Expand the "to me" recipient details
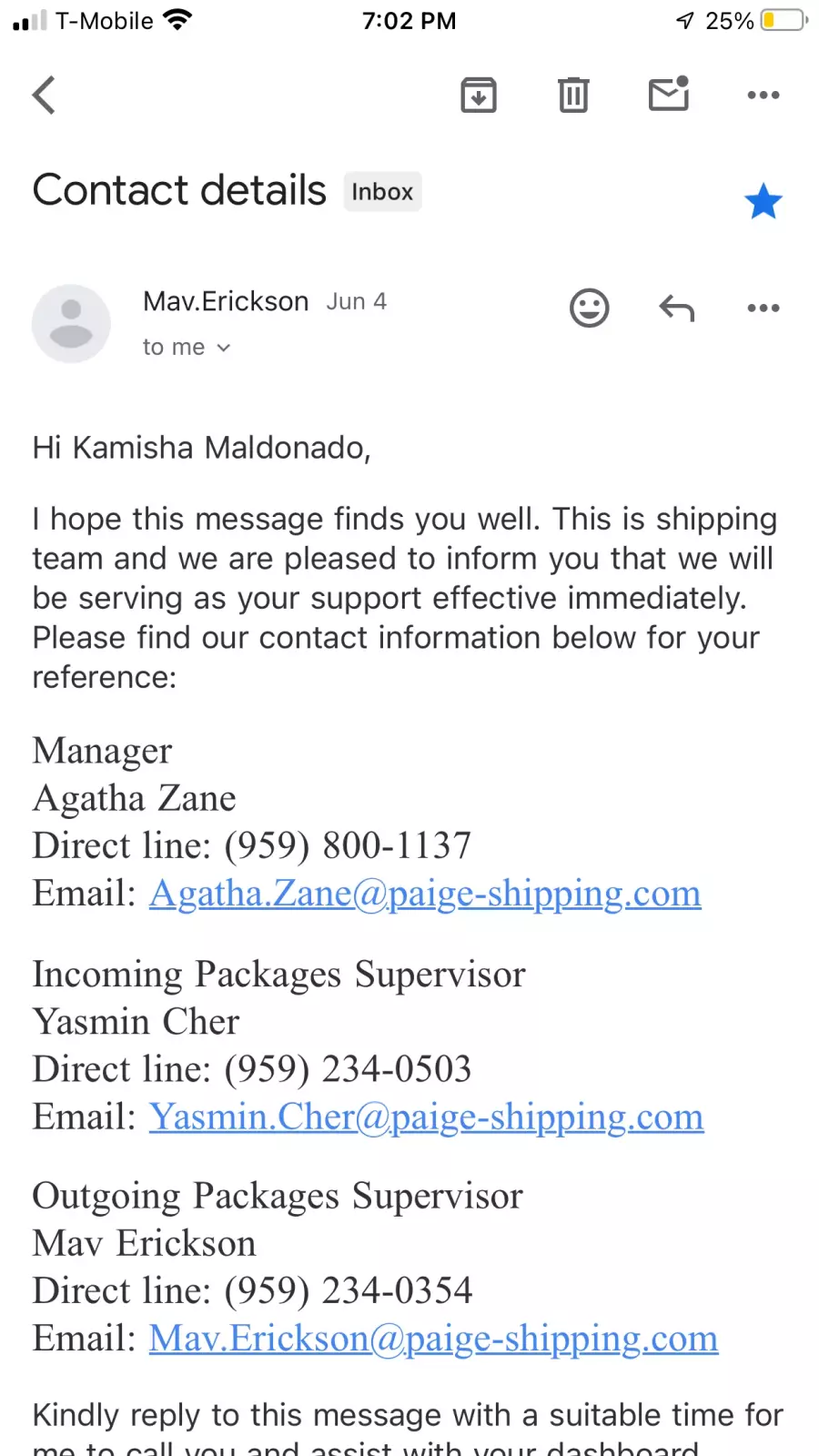 (x=187, y=347)
